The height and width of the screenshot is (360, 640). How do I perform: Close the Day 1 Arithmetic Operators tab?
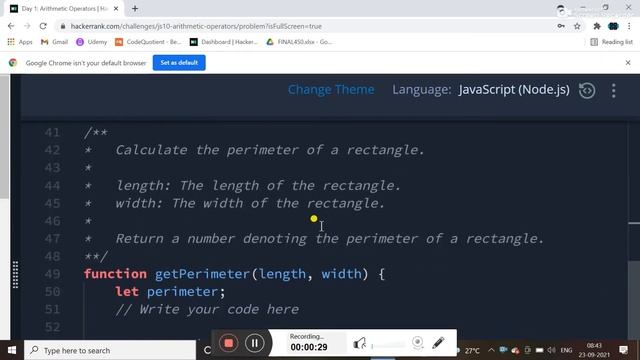116,8
